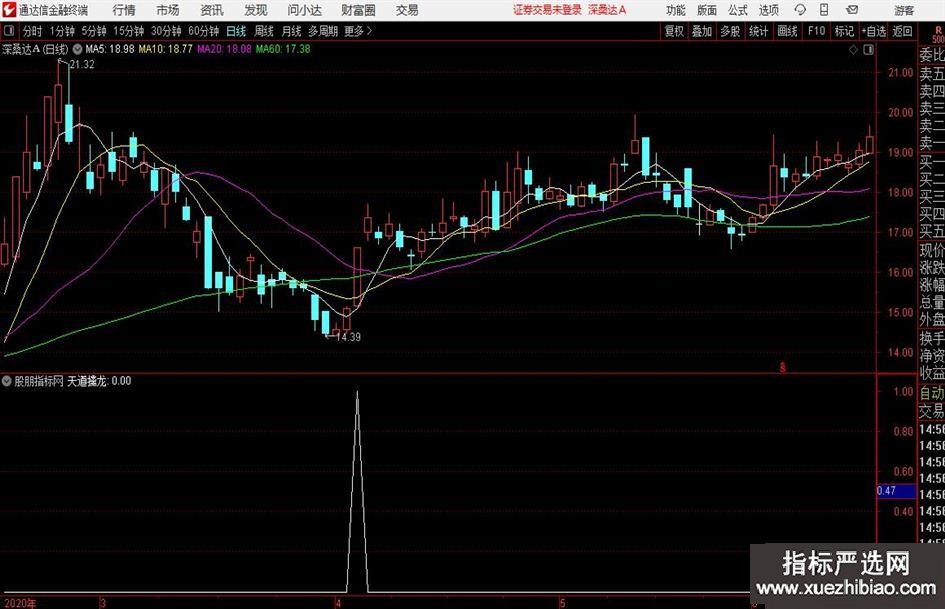Click the signal spike peak in indicator pane
The width and height of the screenshot is (945, 609).
[x=357, y=393]
